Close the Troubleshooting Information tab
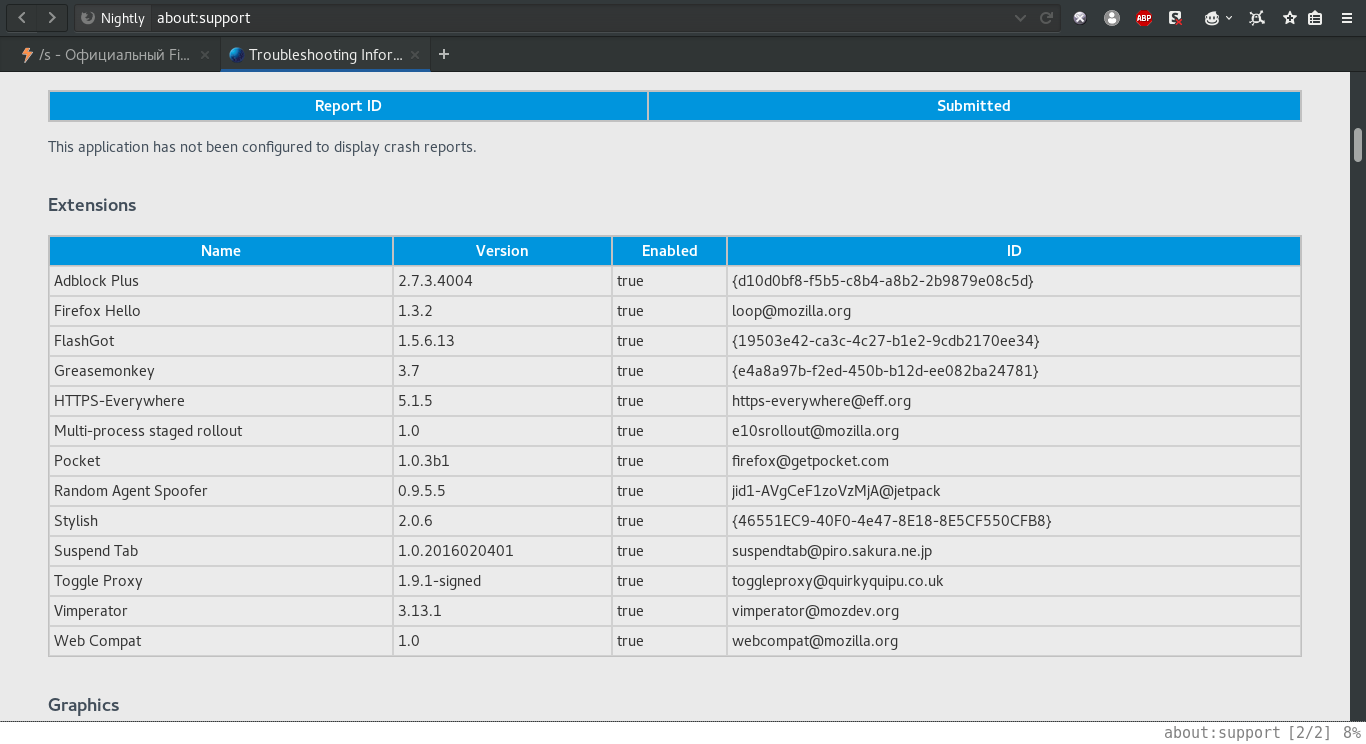 (x=415, y=55)
